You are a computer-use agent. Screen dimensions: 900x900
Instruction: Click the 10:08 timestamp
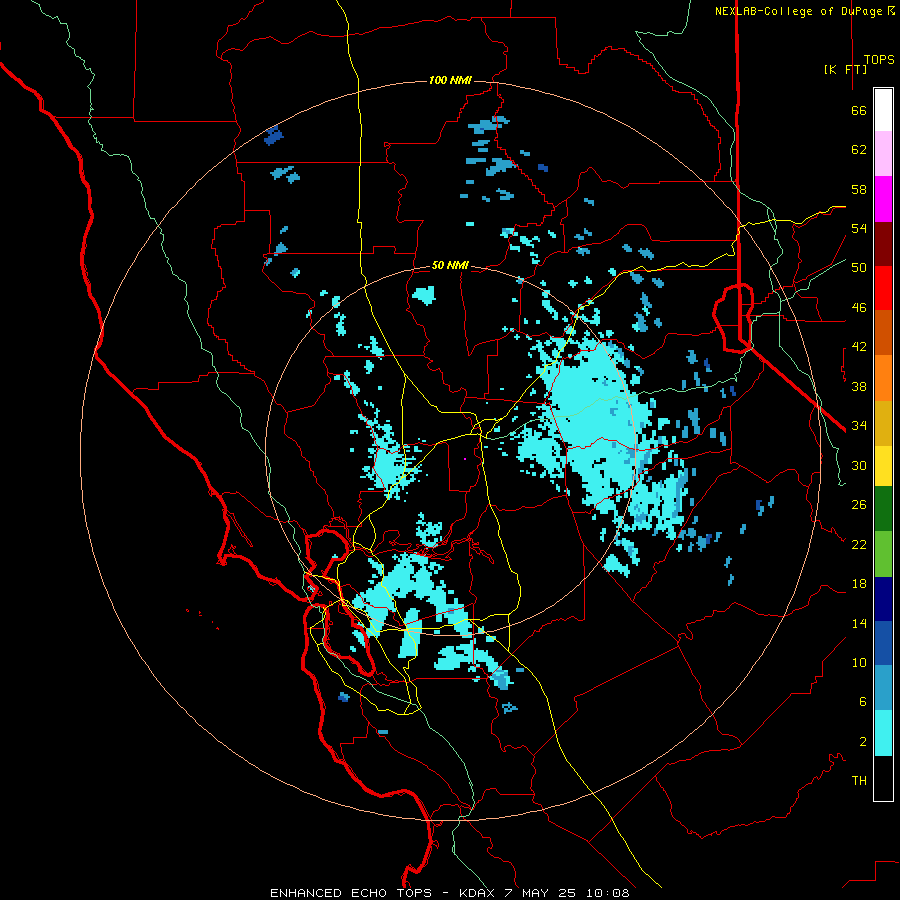point(607,893)
